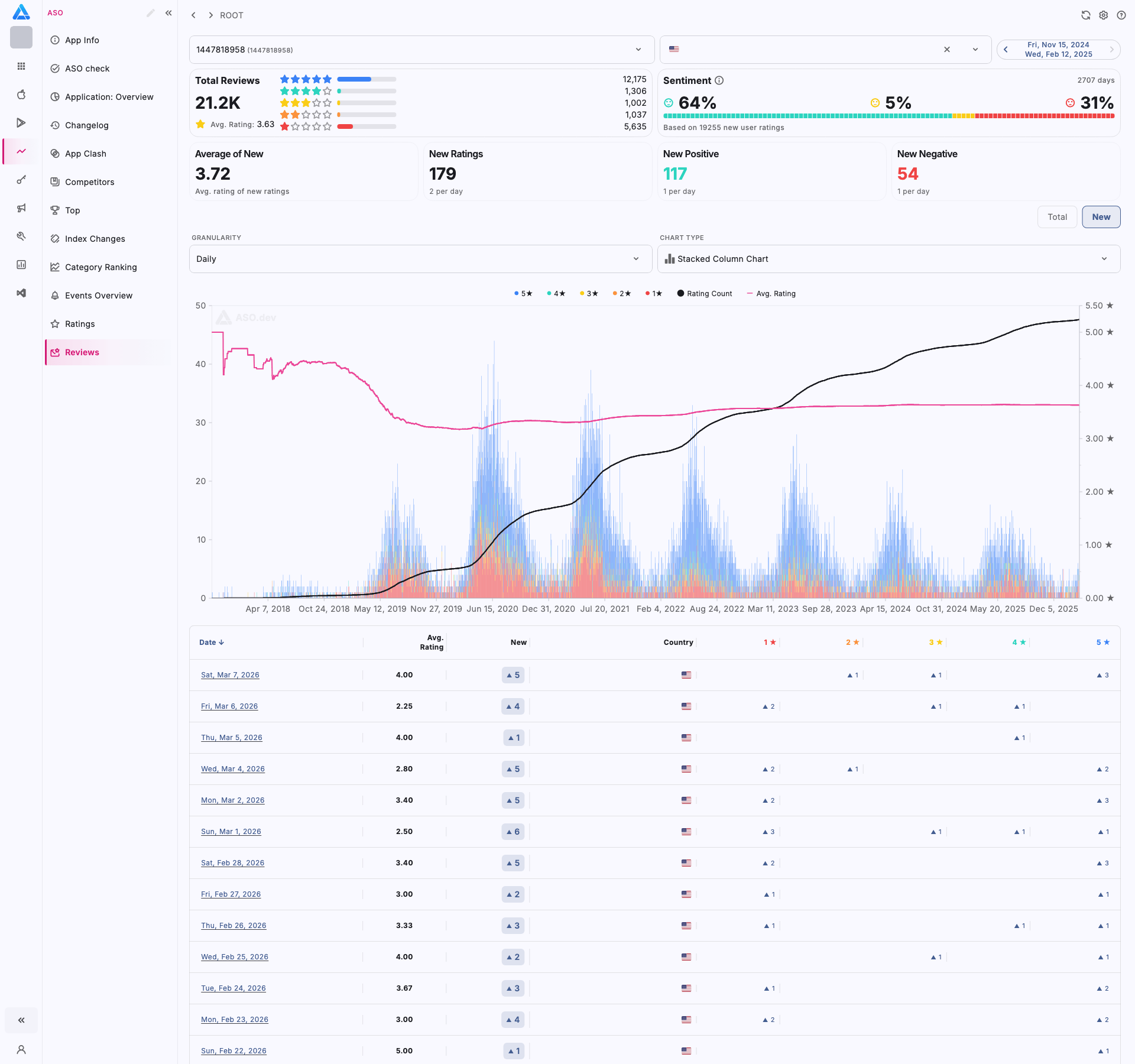Open the Chart Type dropdown
The width and height of the screenshot is (1135, 1064).
(x=888, y=259)
